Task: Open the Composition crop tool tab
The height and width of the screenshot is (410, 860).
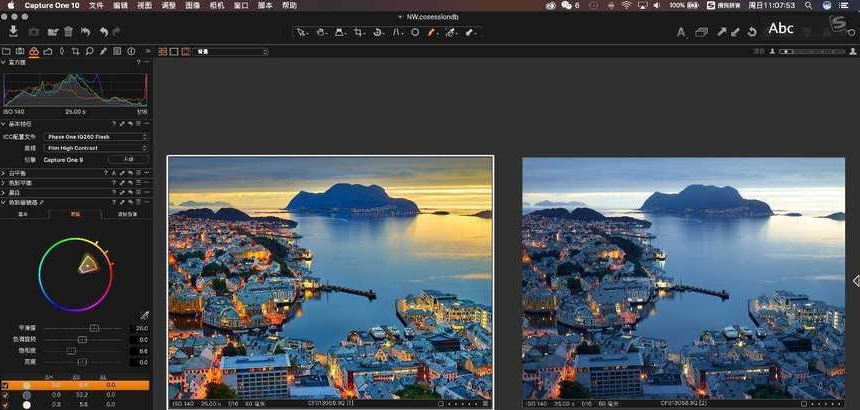Action: click(75, 52)
